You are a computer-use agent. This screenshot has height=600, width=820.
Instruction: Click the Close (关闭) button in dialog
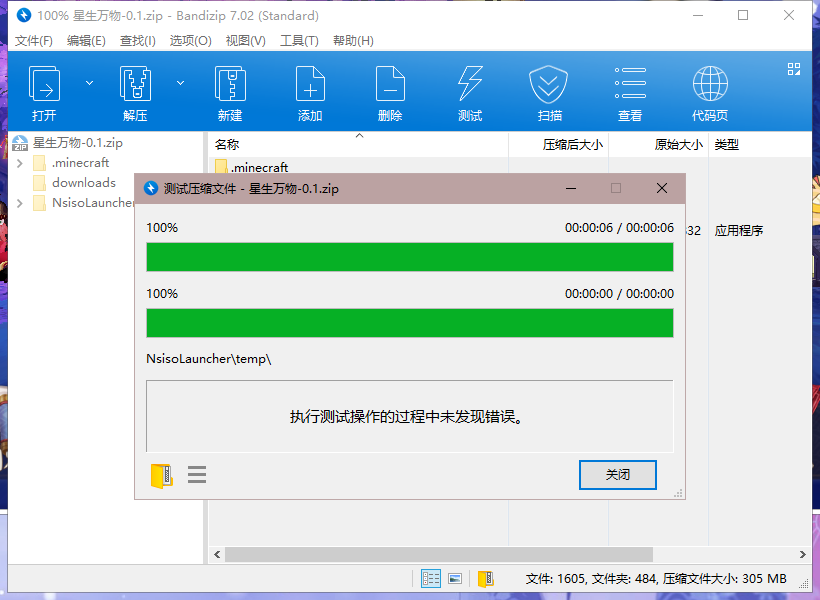pyautogui.click(x=618, y=475)
